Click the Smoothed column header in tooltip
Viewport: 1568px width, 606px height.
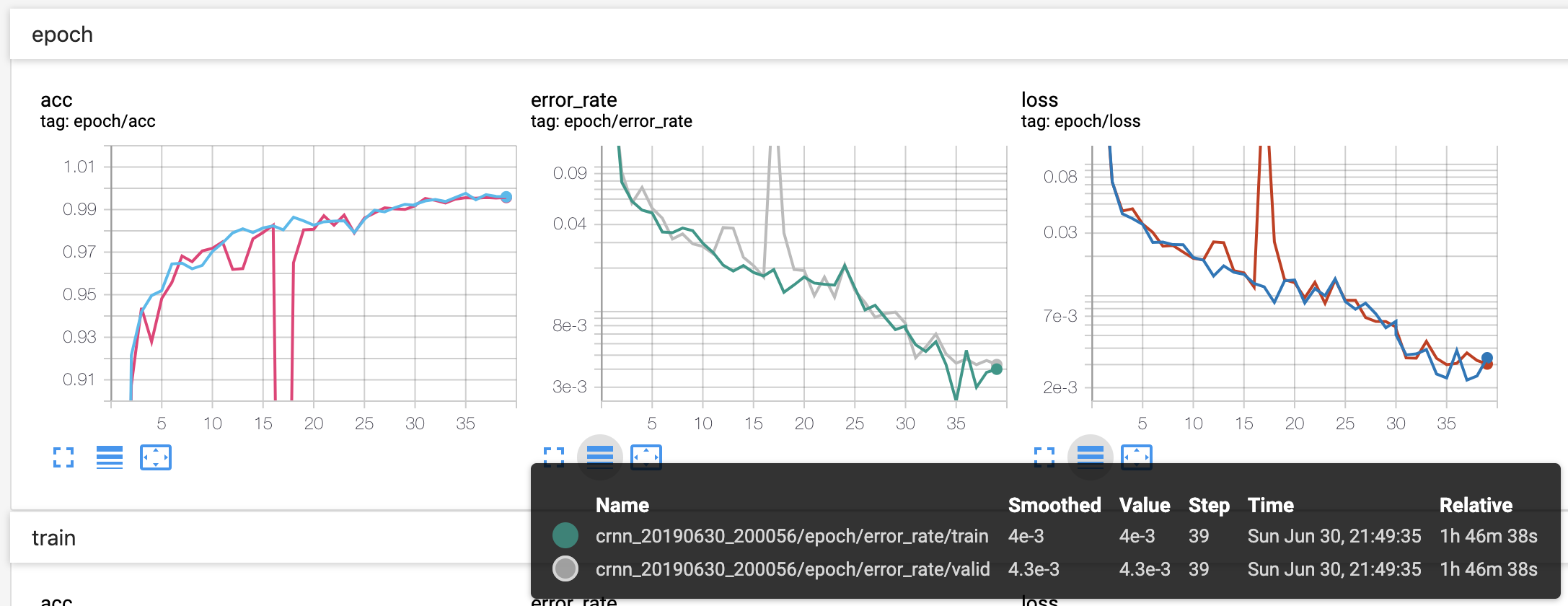click(x=1054, y=505)
